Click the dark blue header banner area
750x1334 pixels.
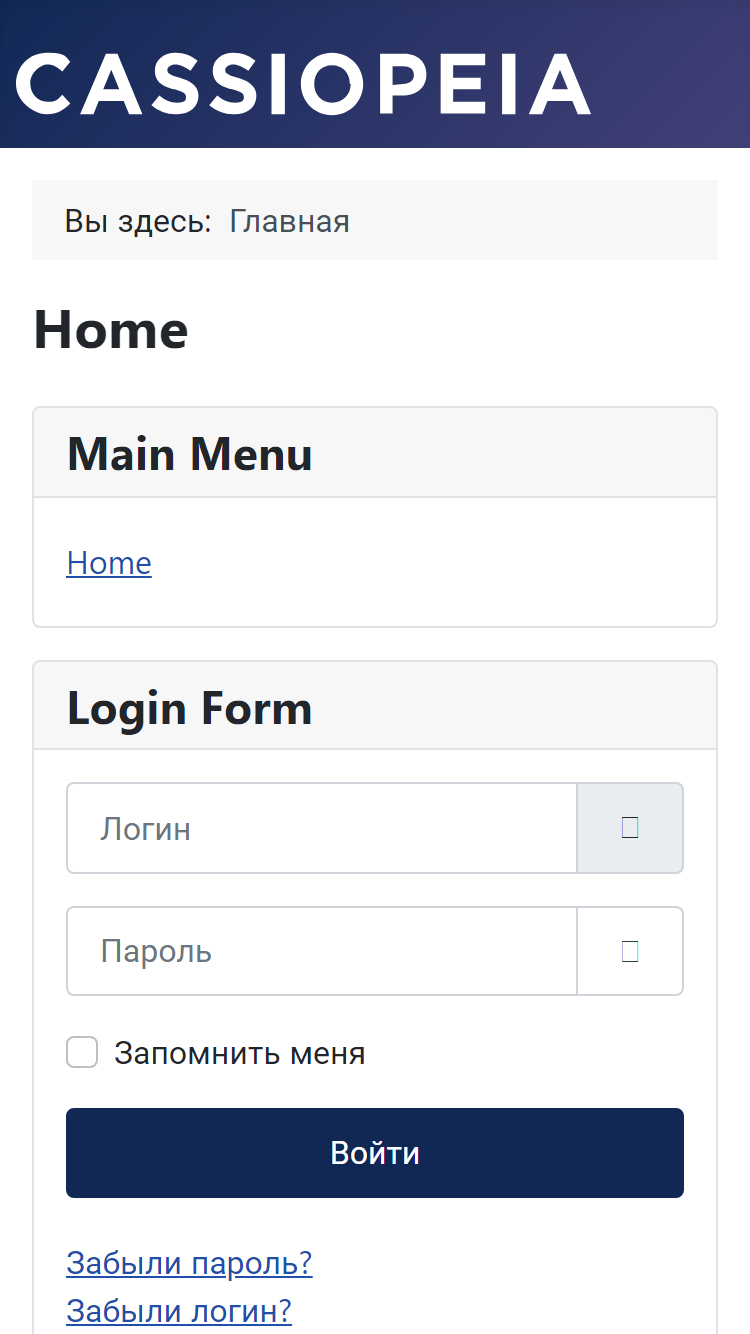(x=670, y=74)
